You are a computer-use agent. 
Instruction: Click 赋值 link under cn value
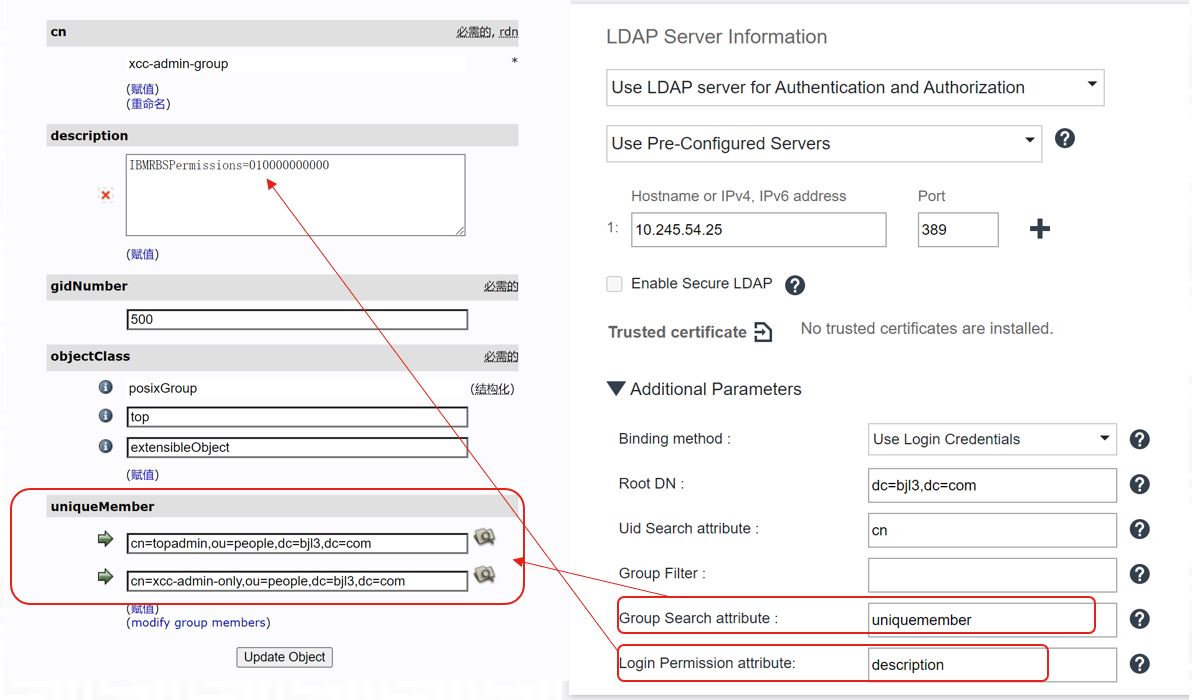[x=142, y=89]
